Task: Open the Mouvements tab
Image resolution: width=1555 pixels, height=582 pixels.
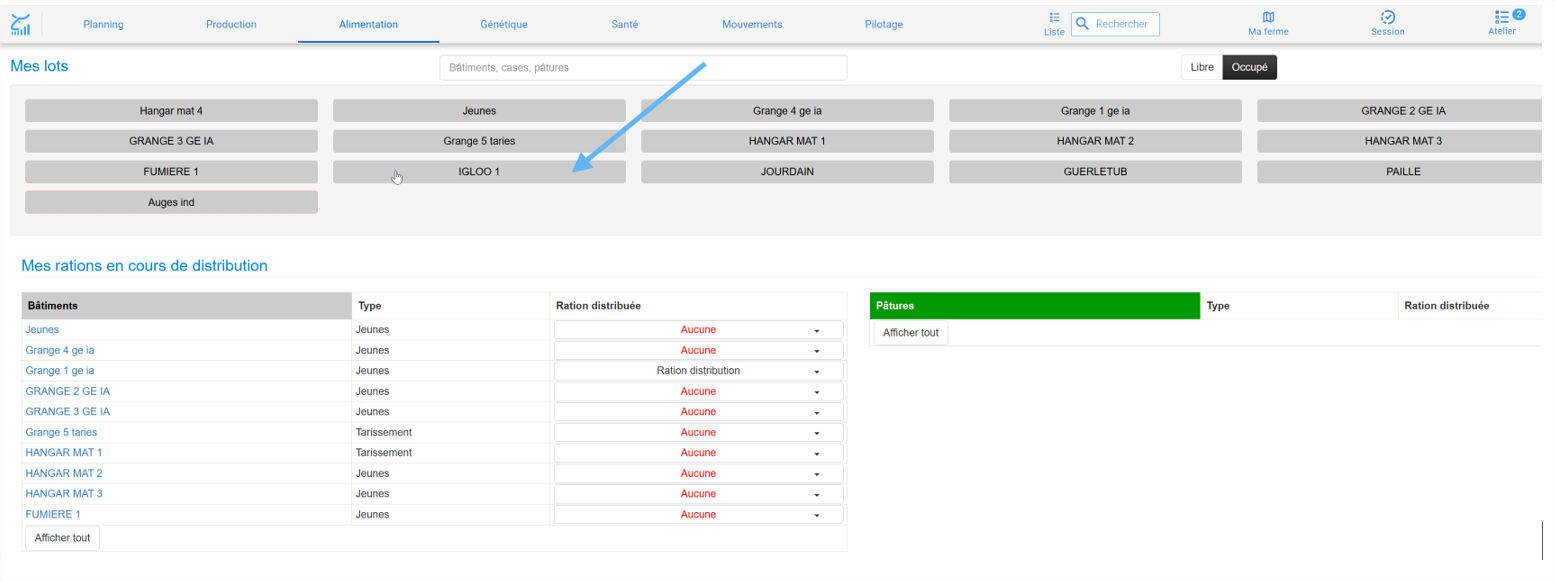Action: [752, 24]
